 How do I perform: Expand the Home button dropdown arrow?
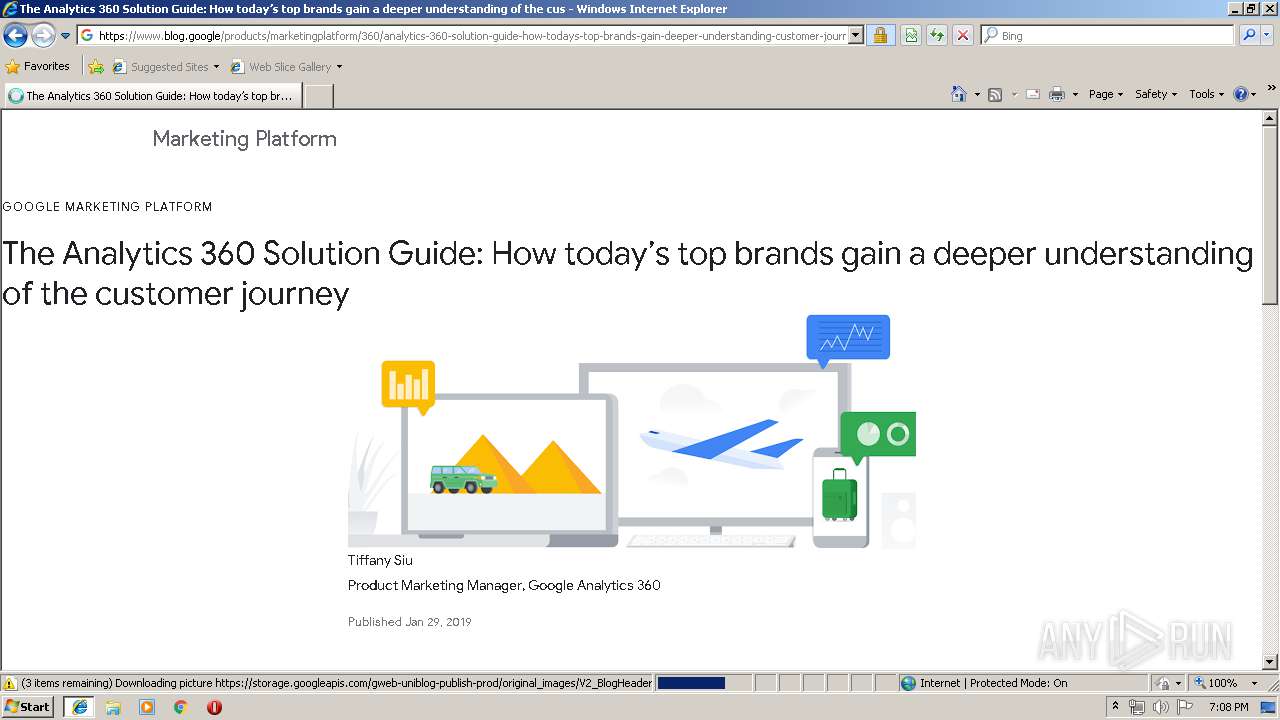point(977,94)
